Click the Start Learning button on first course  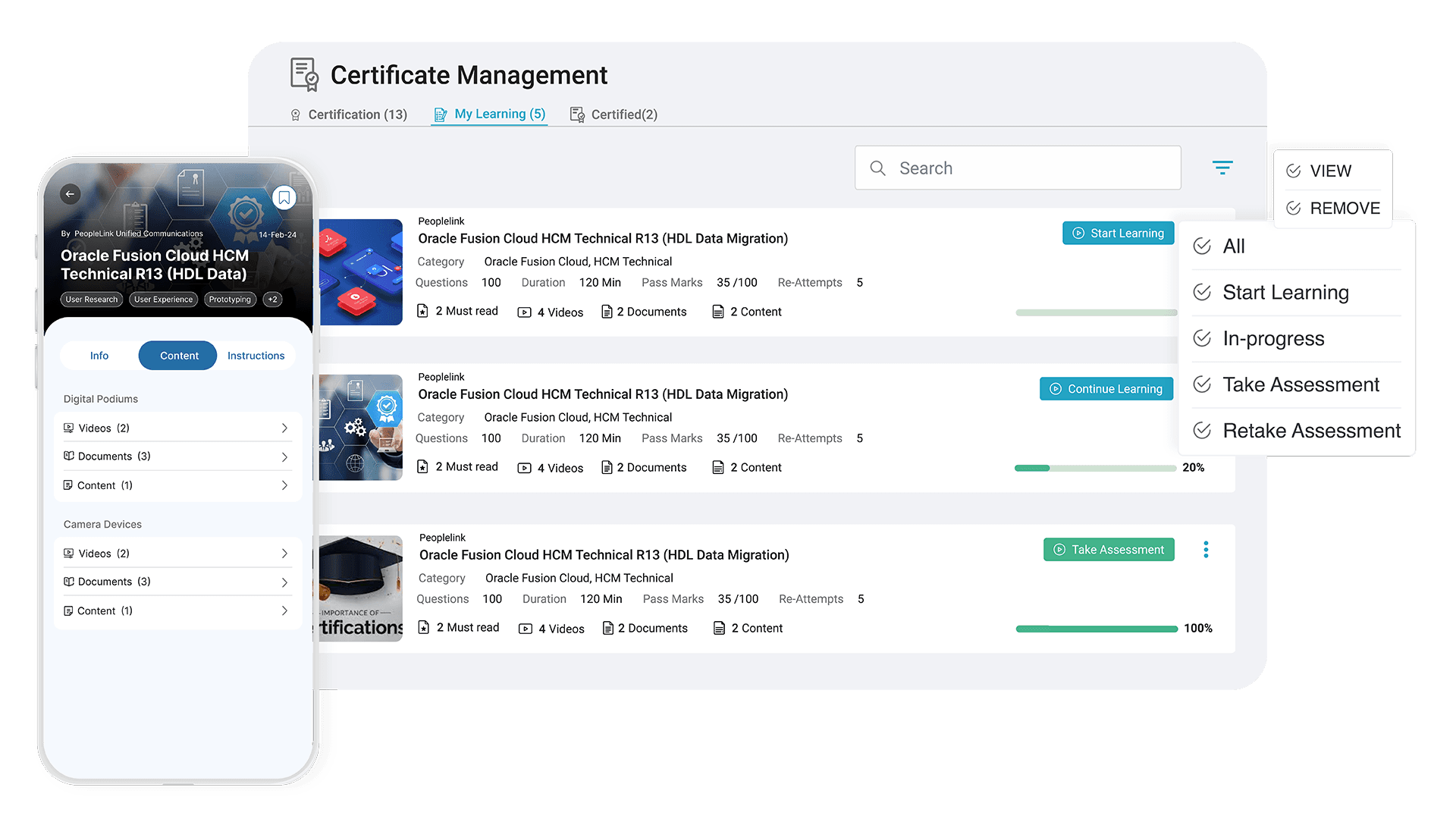click(x=1118, y=232)
